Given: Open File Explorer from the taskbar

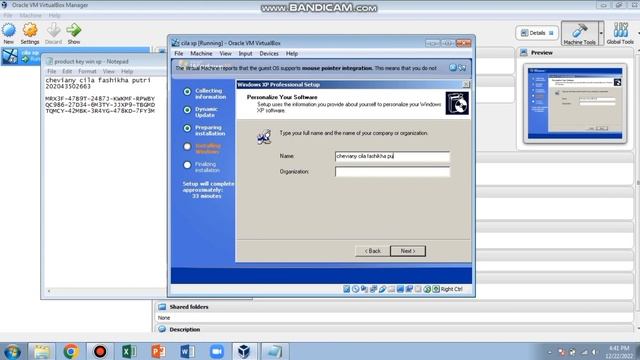Looking at the screenshot, I should [42, 351].
